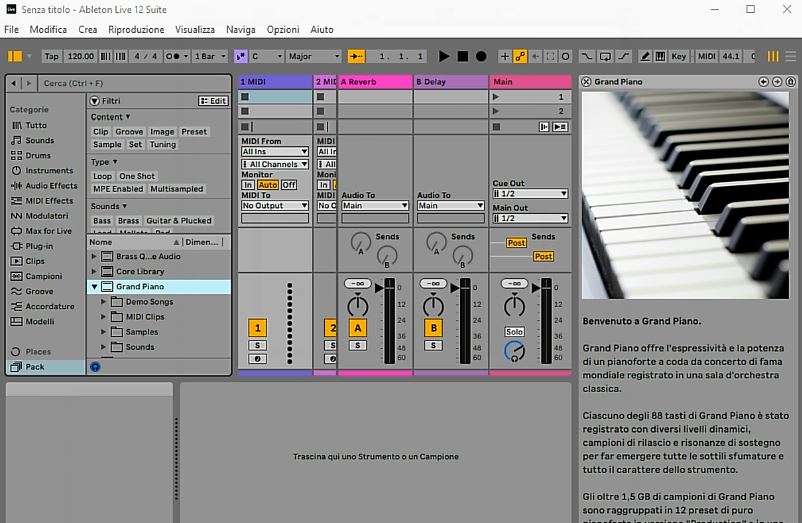Image resolution: width=802 pixels, height=523 pixels.
Task: Select Audio Effects in the browser sidebar
Action: point(50,186)
